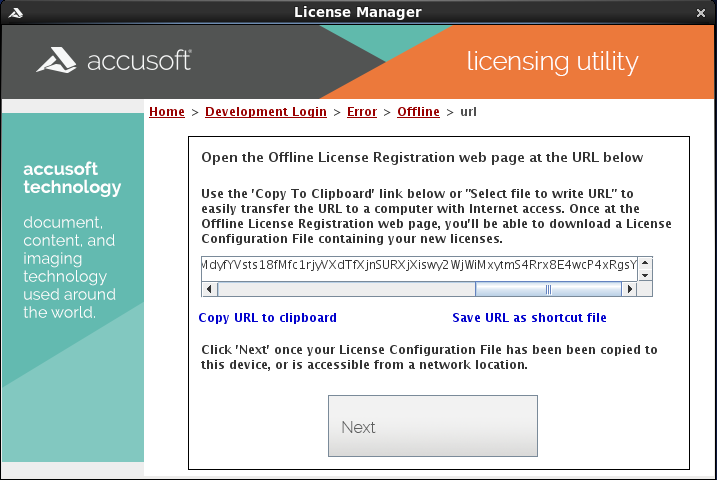This screenshot has height=480, width=717.
Task: Open the window menu icon in title bar
Action: pos(14,12)
